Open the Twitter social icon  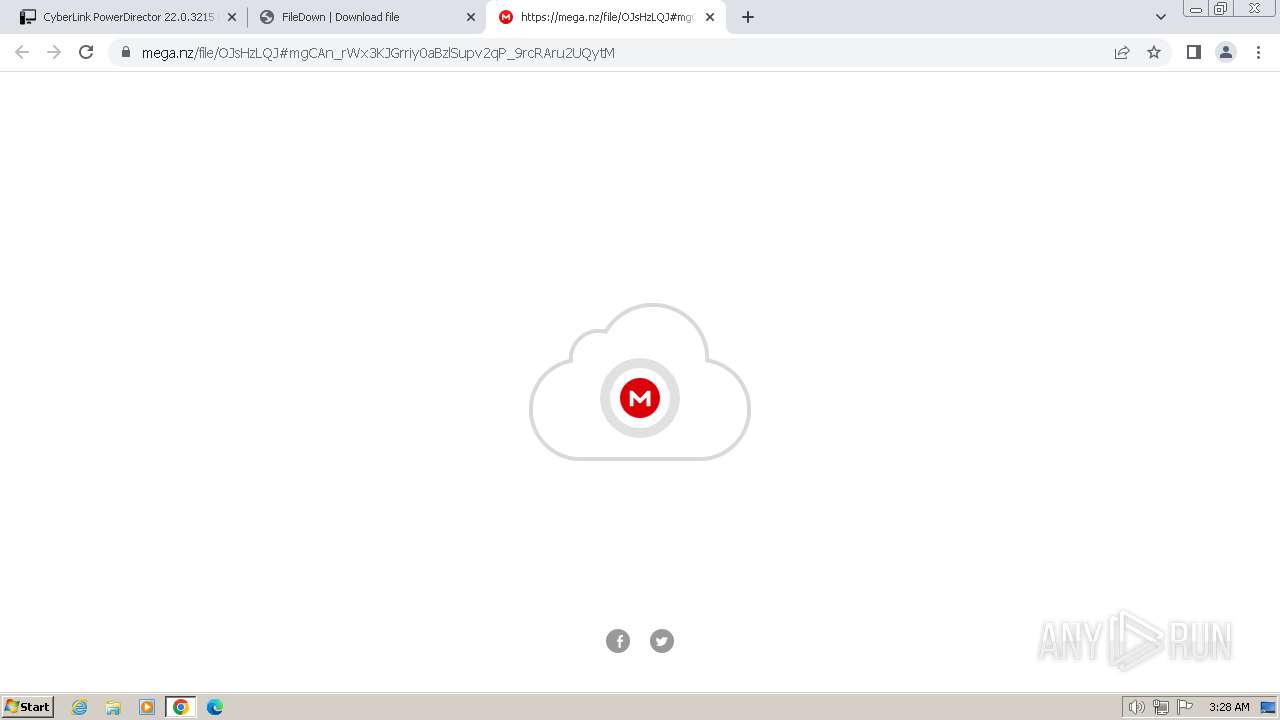point(662,641)
